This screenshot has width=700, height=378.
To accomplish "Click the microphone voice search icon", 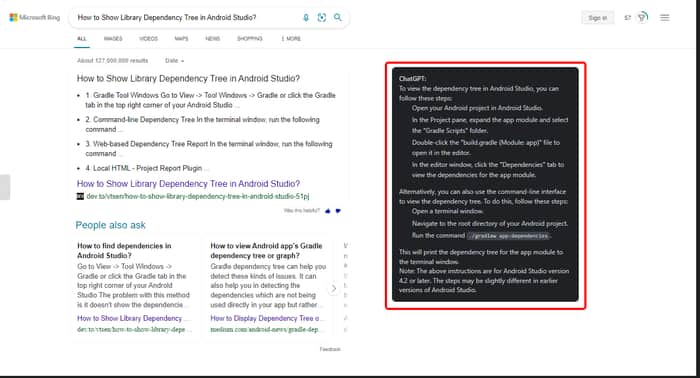I will coord(306,17).
